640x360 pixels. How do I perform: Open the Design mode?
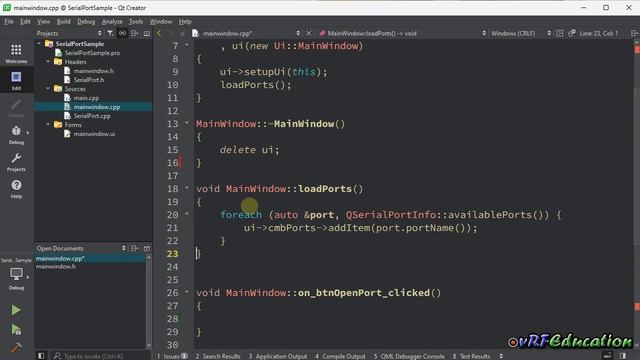coord(16,108)
